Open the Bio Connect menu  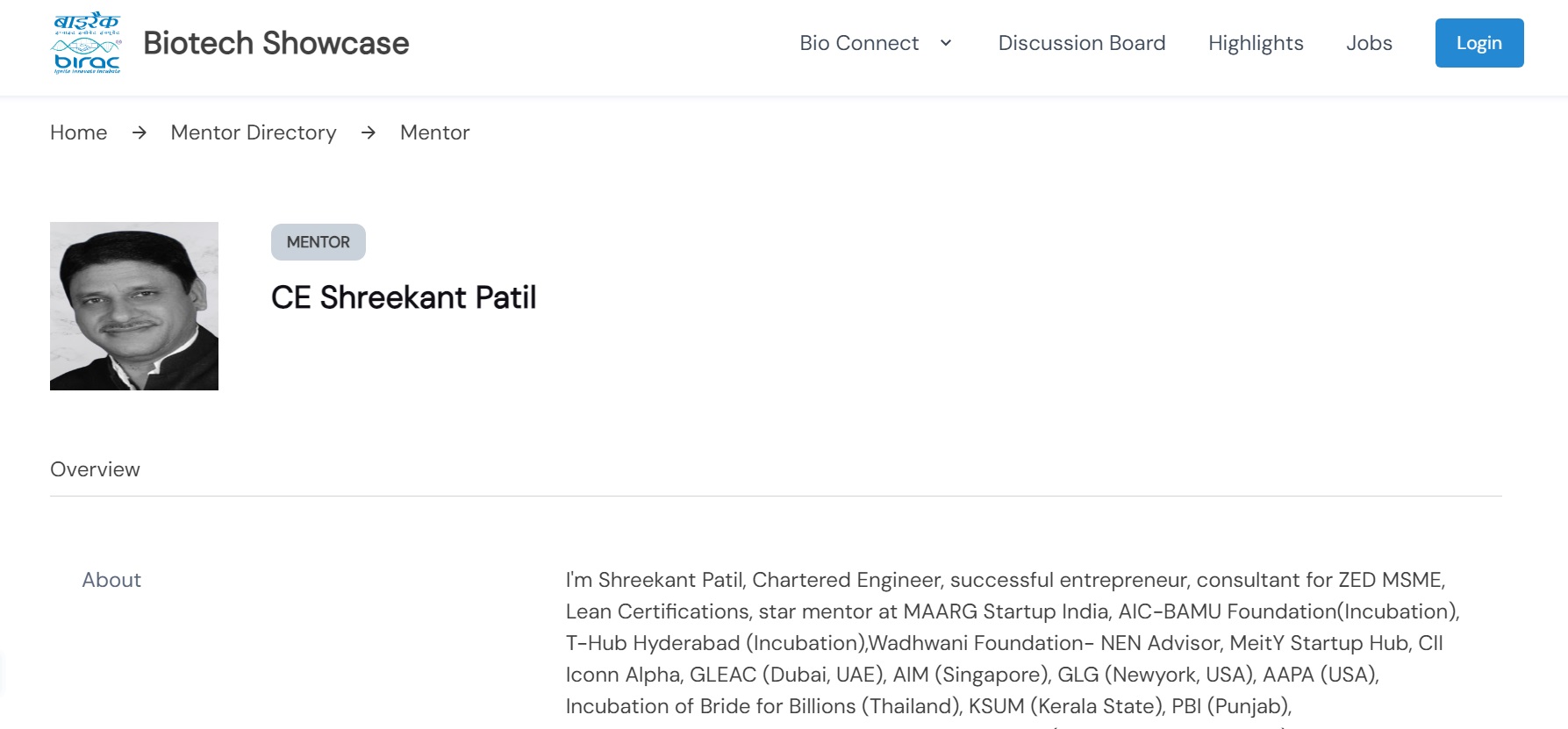coord(859,43)
